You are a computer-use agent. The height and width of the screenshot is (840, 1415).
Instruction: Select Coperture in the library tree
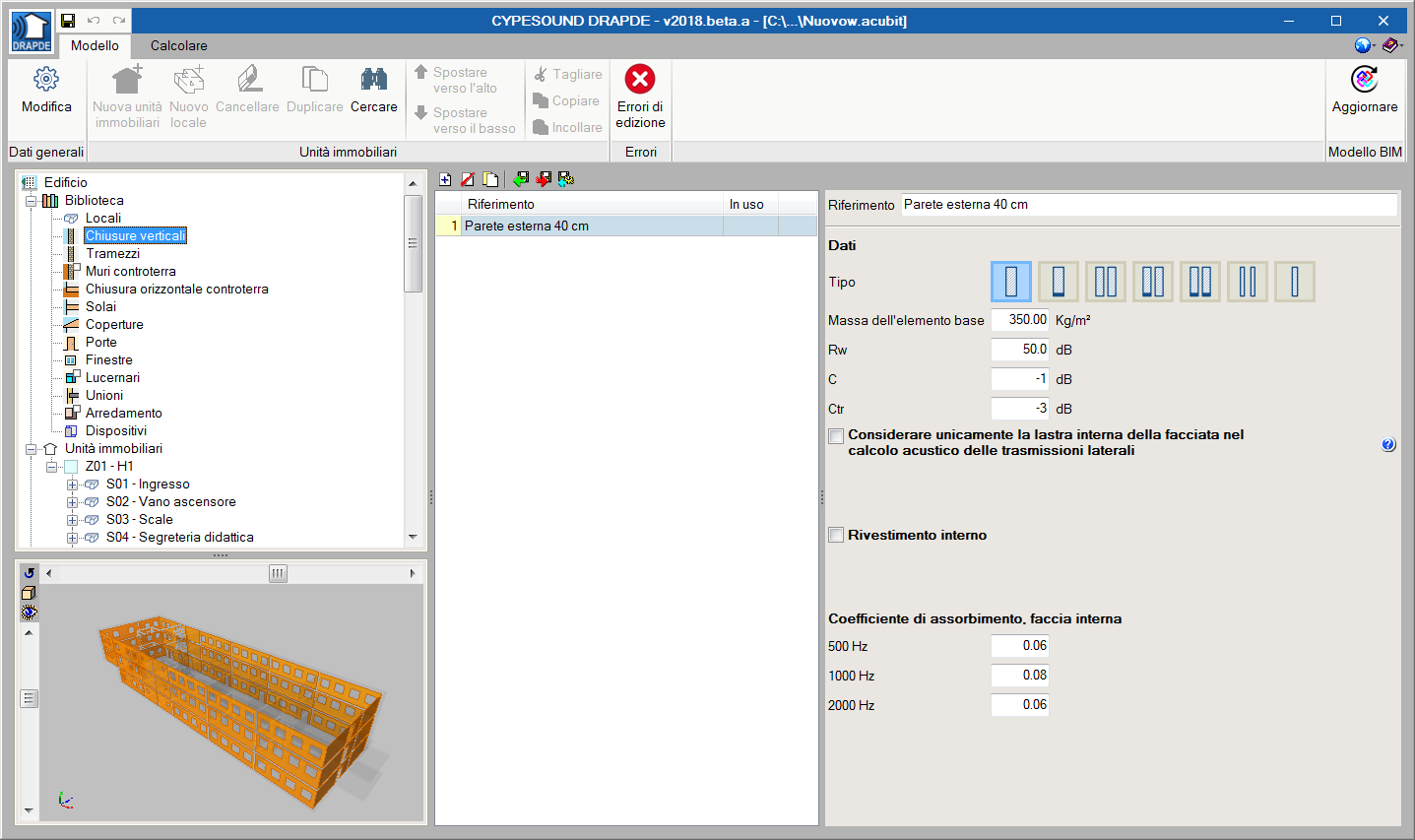114,325
